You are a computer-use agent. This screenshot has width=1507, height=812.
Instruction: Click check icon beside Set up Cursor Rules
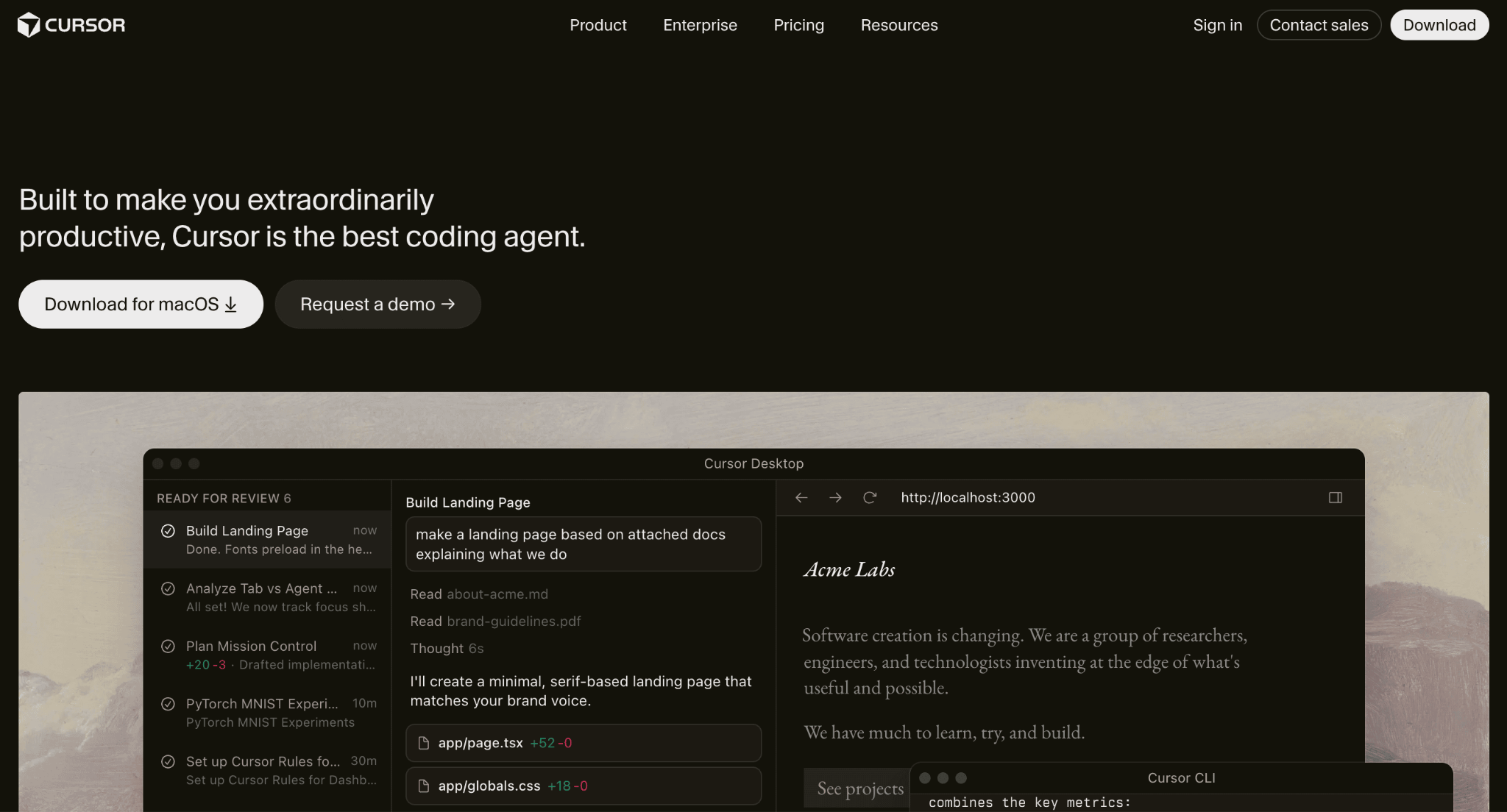[168, 762]
